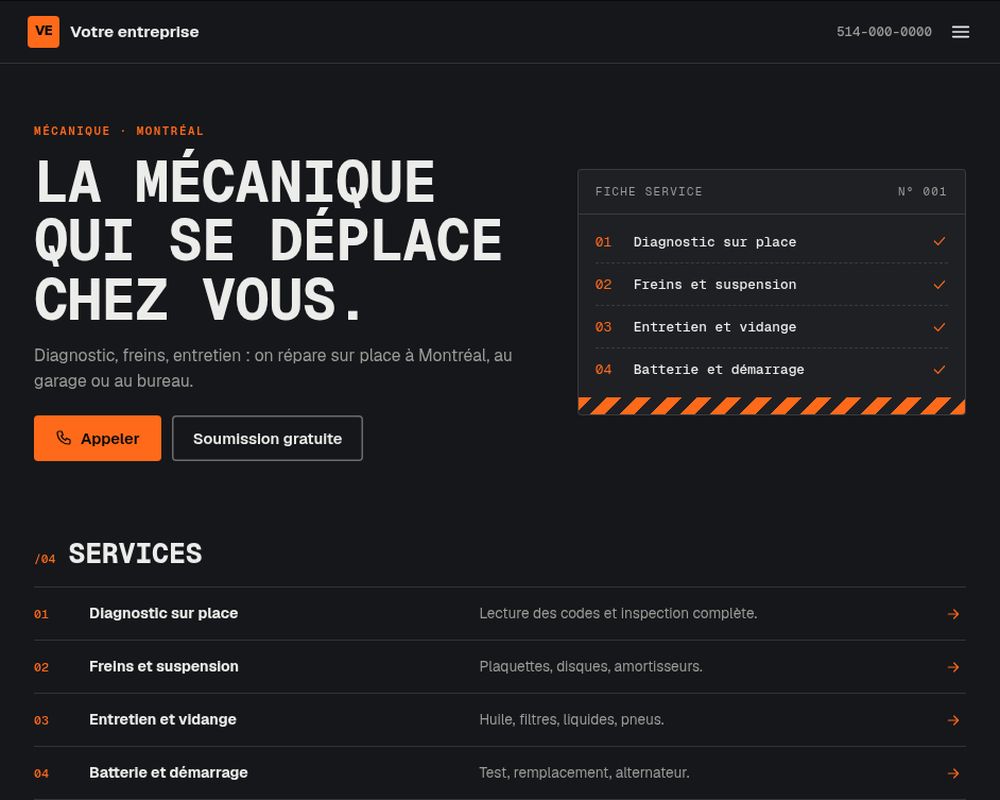Screen dimensions: 1000x800
Task: Click checkmark beside fiche row Freins et suspension
Action: [x=939, y=285]
